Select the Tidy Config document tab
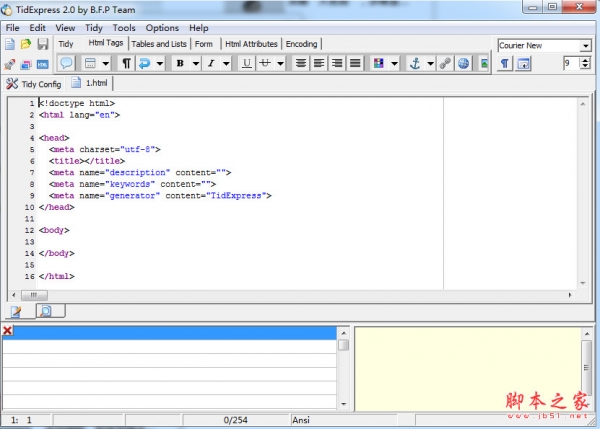Viewport: 600px width, 429px height. click(x=34, y=84)
